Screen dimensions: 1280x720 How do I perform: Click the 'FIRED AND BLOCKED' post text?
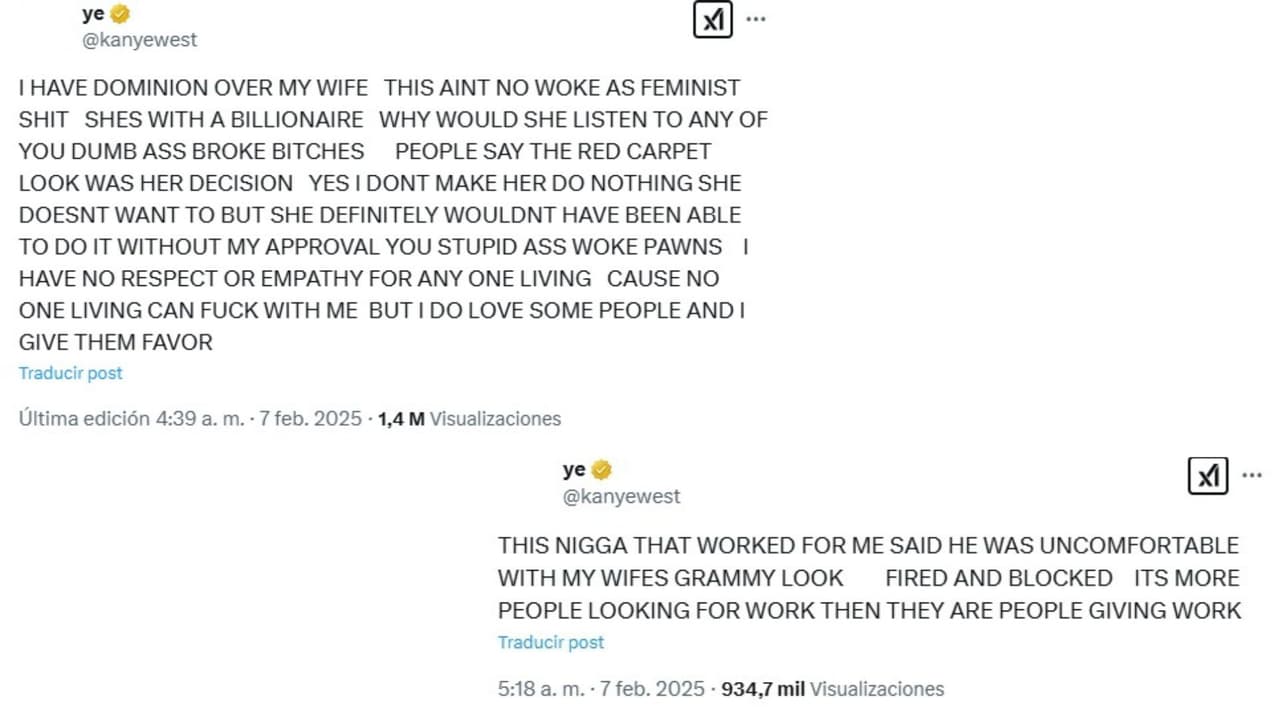point(999,578)
